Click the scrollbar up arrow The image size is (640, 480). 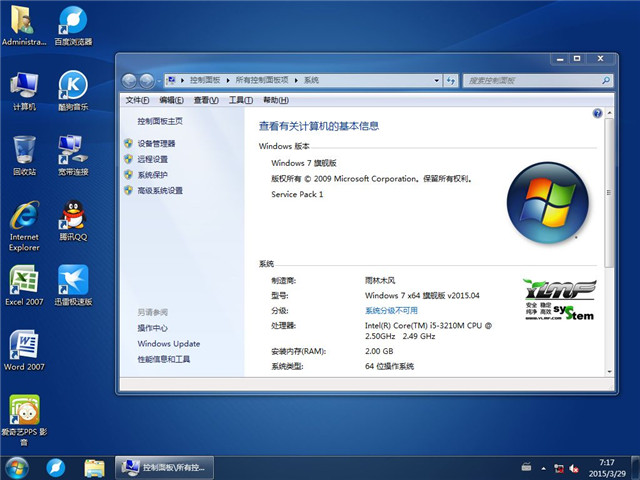coord(609,113)
